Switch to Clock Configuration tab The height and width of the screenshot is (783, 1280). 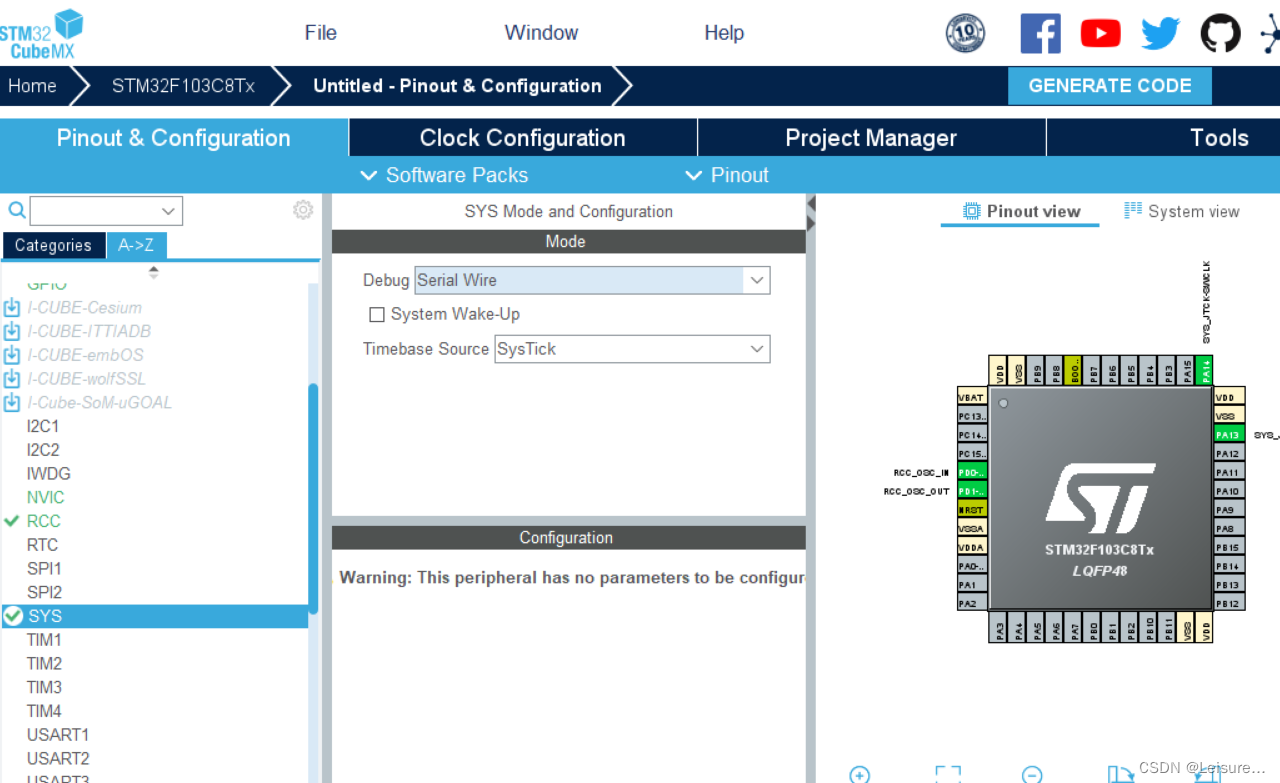pos(523,138)
